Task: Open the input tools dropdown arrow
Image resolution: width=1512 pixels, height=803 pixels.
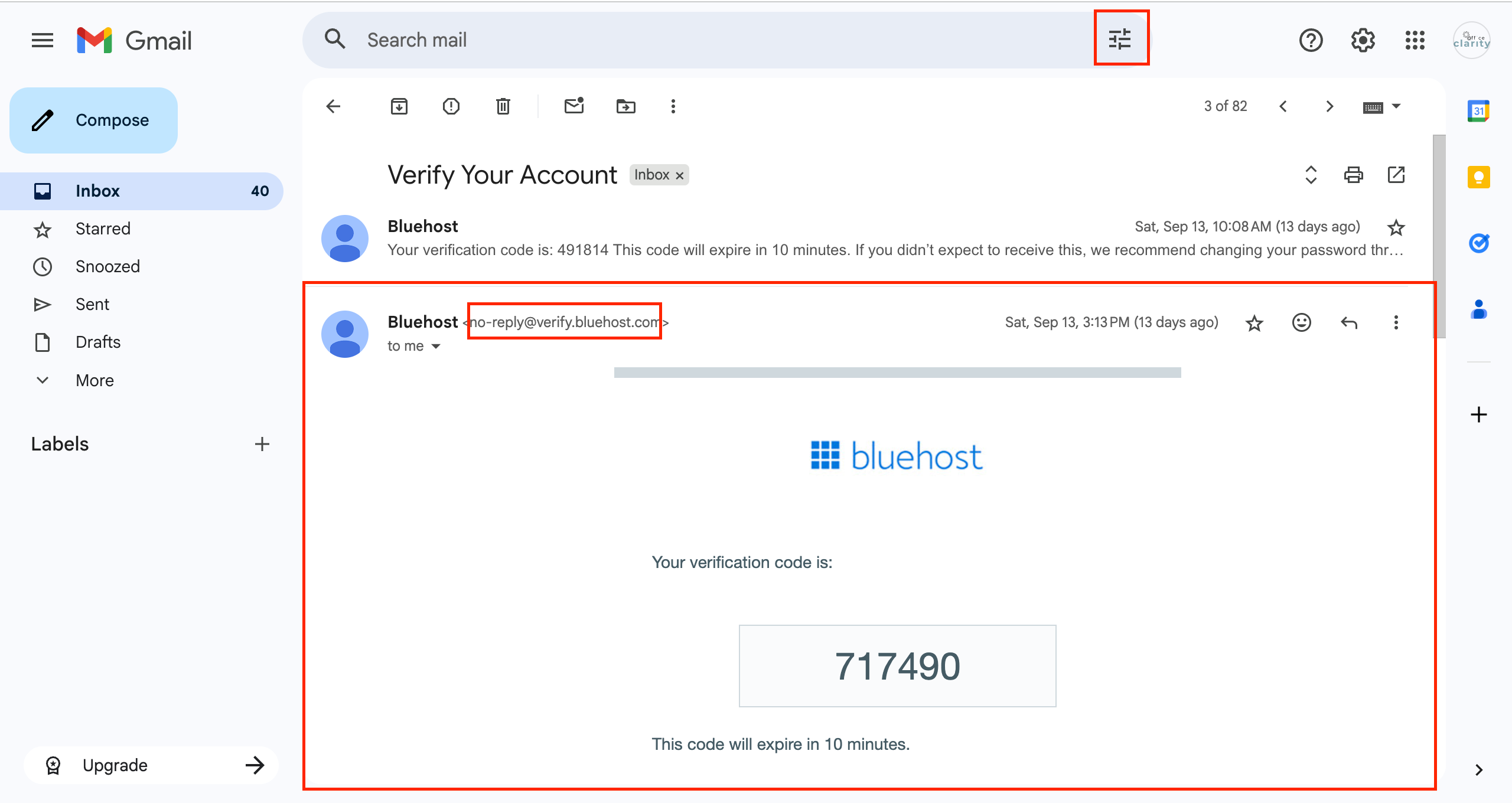Action: click(1397, 106)
